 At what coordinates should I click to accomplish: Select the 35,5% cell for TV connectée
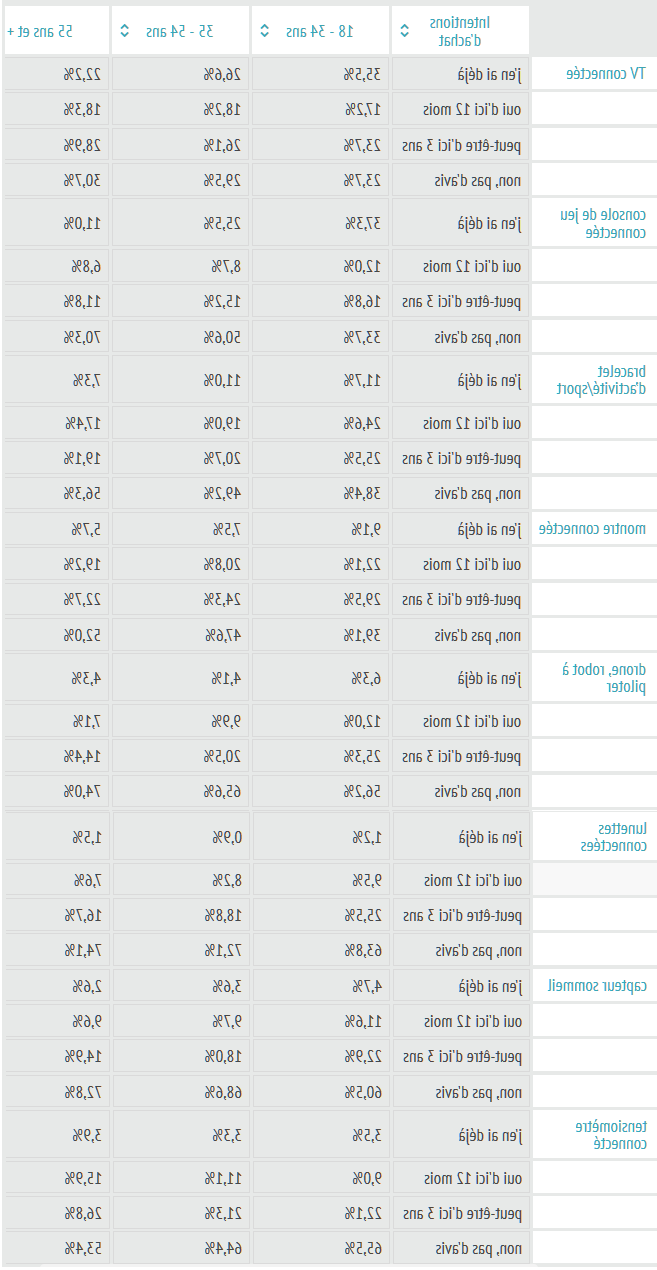coord(321,74)
